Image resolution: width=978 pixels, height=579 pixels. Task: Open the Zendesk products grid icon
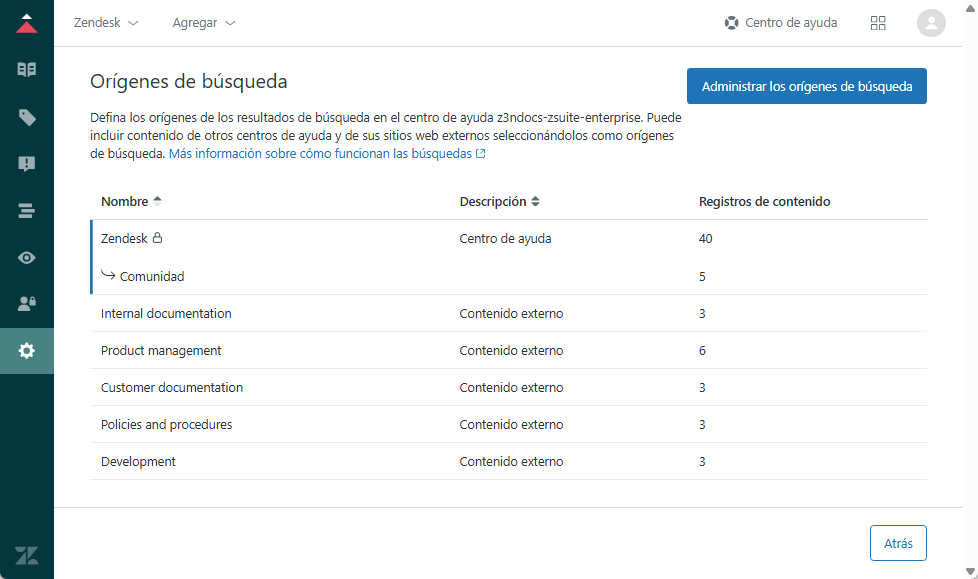tap(878, 23)
